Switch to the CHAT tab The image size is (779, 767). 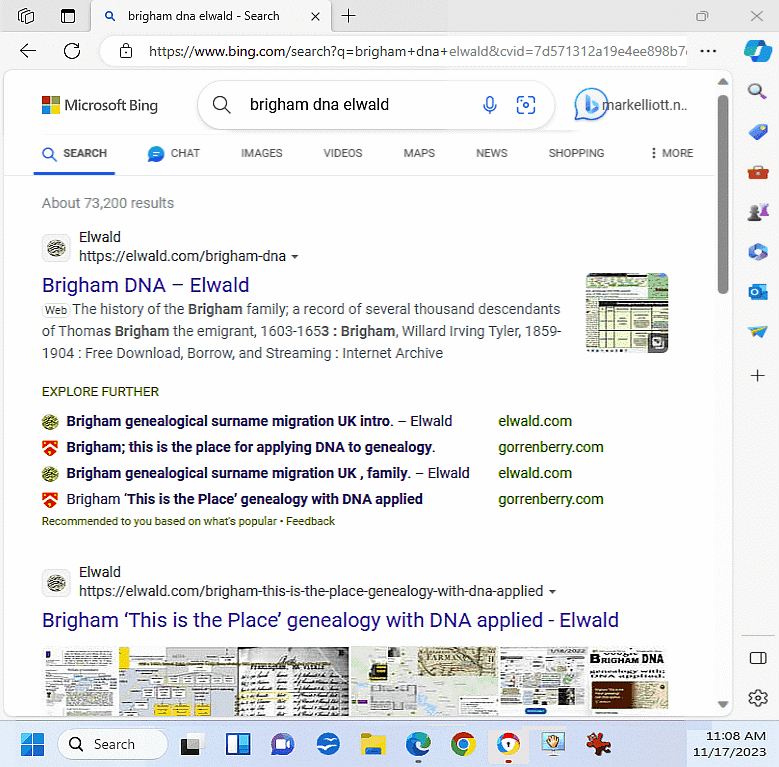(173, 153)
